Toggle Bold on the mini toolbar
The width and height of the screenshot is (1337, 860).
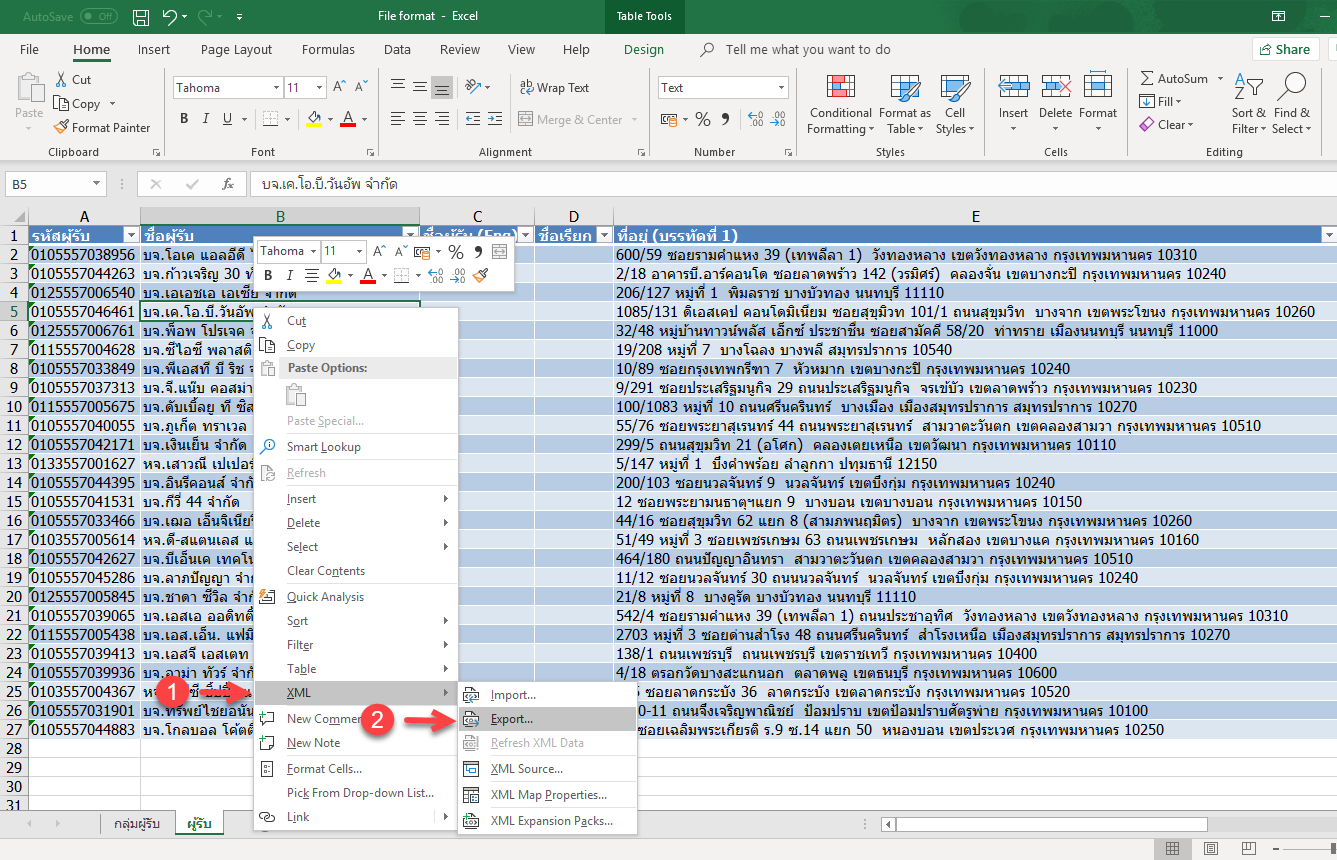click(x=268, y=275)
